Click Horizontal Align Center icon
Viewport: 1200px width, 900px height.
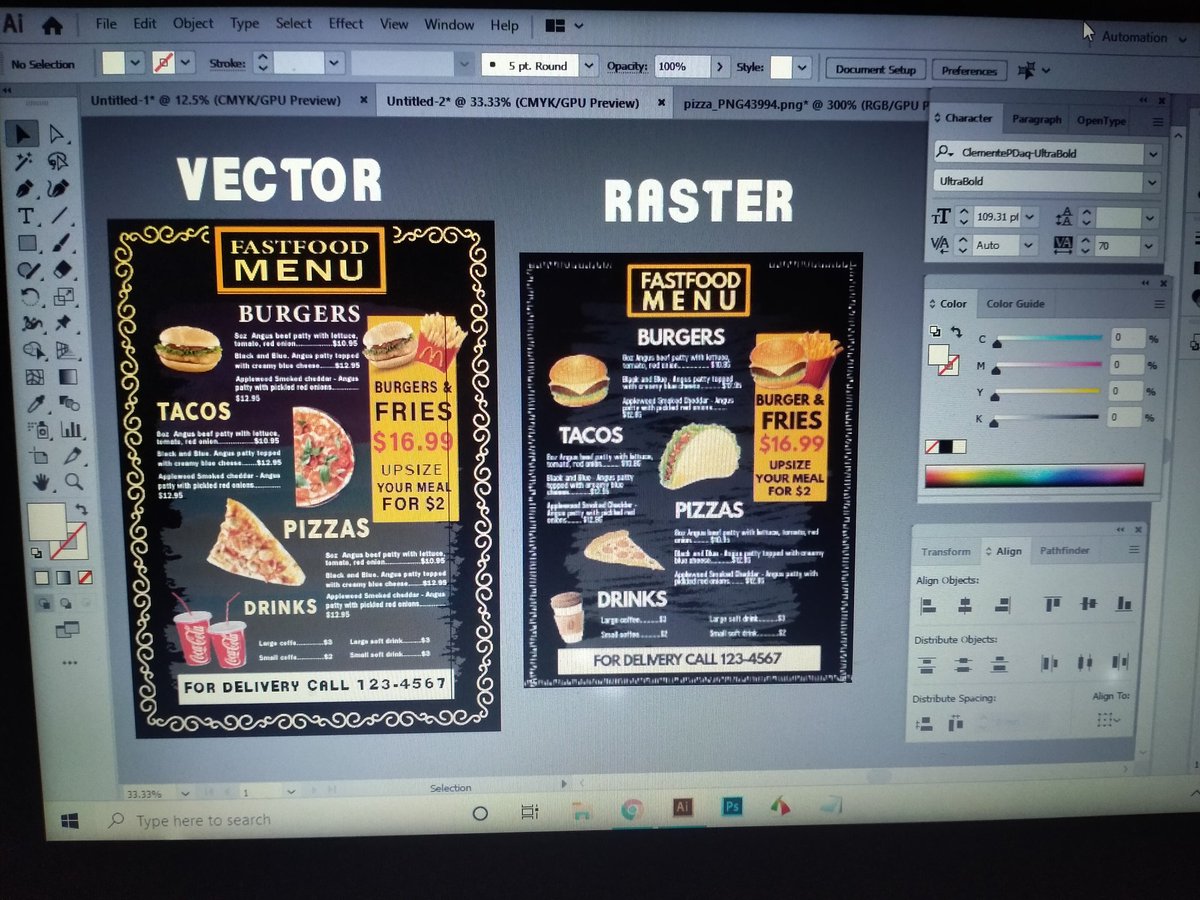pos(964,605)
